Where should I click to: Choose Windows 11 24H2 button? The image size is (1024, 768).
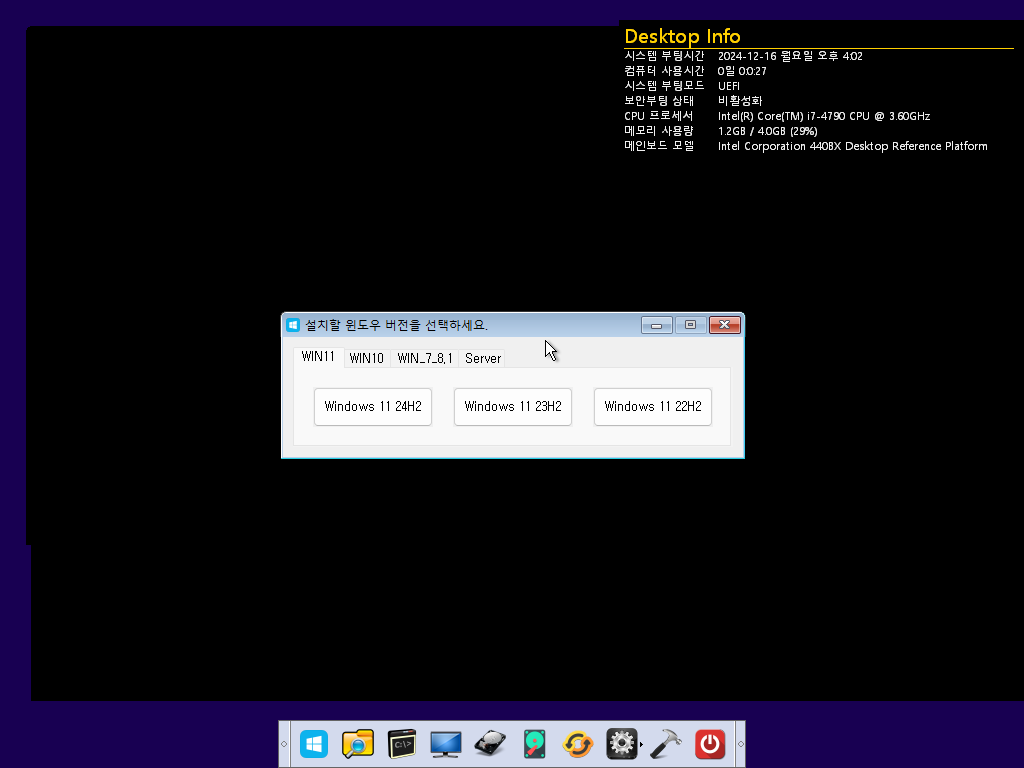click(x=373, y=407)
